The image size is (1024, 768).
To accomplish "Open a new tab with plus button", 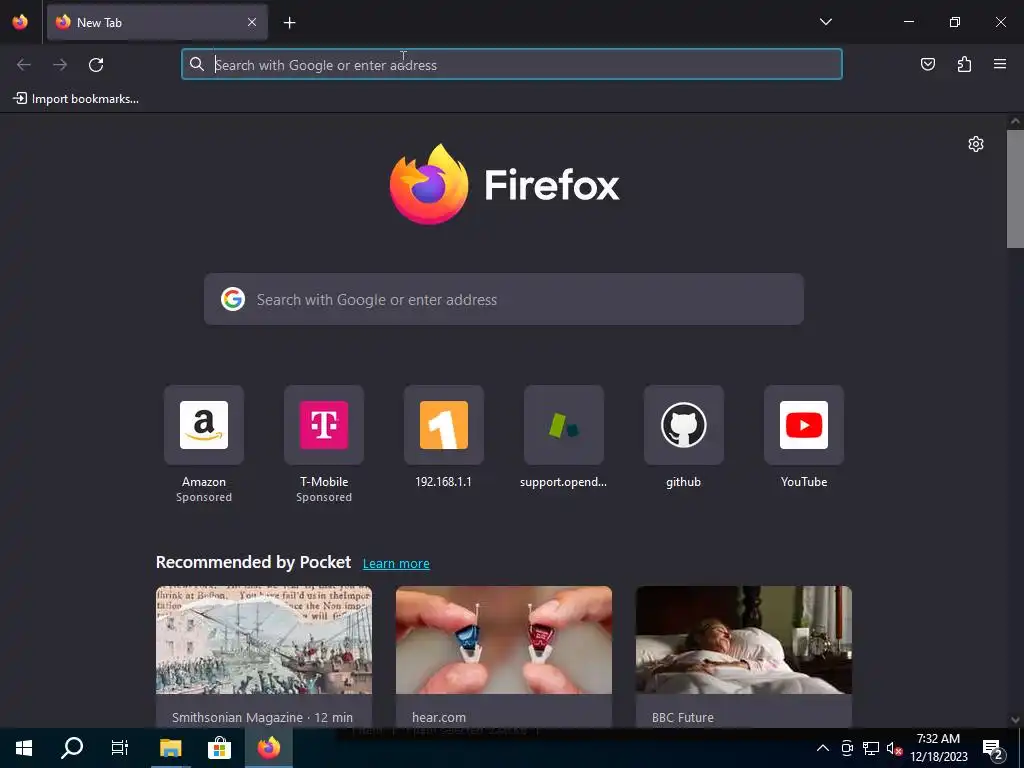I will 289,23.
